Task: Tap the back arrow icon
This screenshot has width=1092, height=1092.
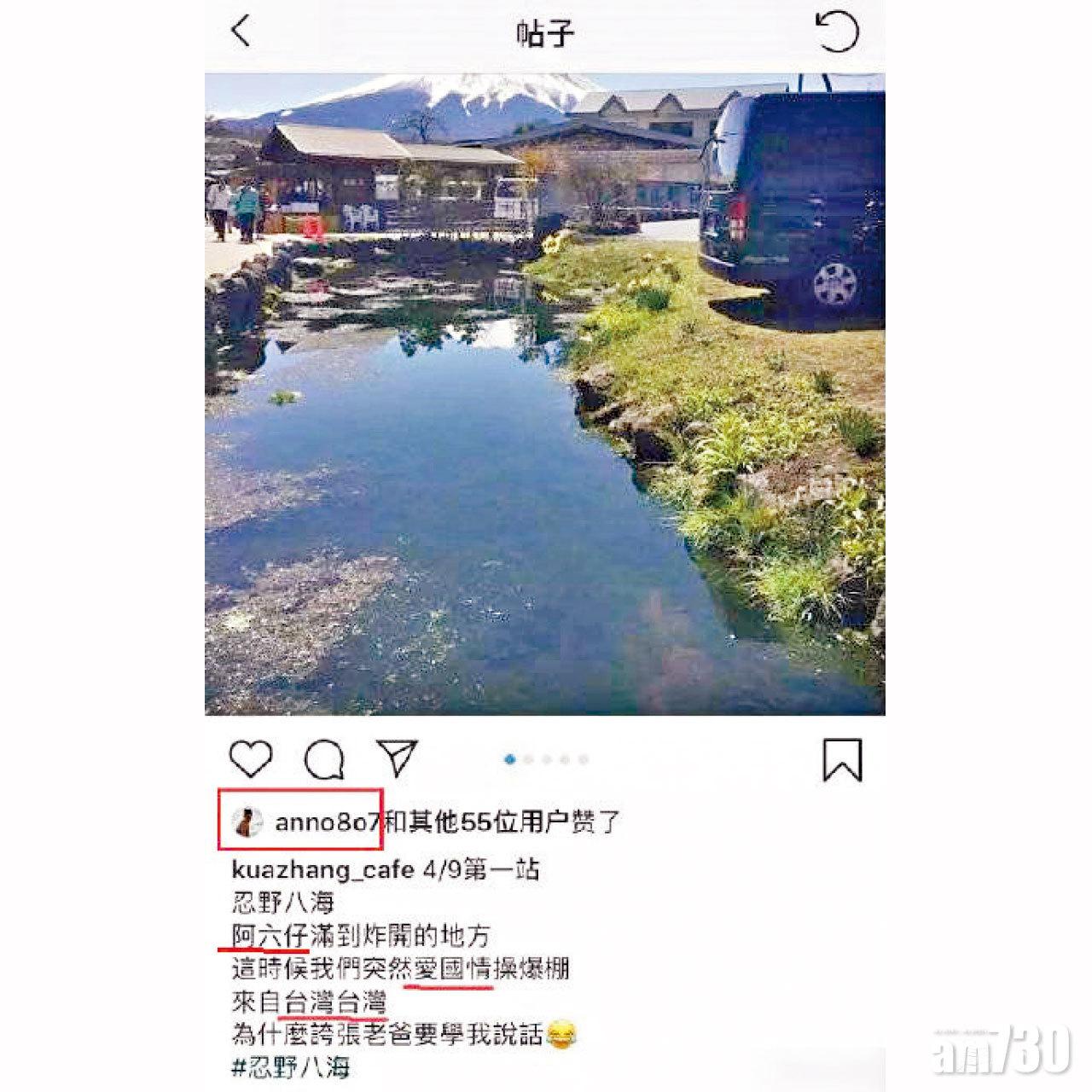Action: pyautogui.click(x=241, y=31)
